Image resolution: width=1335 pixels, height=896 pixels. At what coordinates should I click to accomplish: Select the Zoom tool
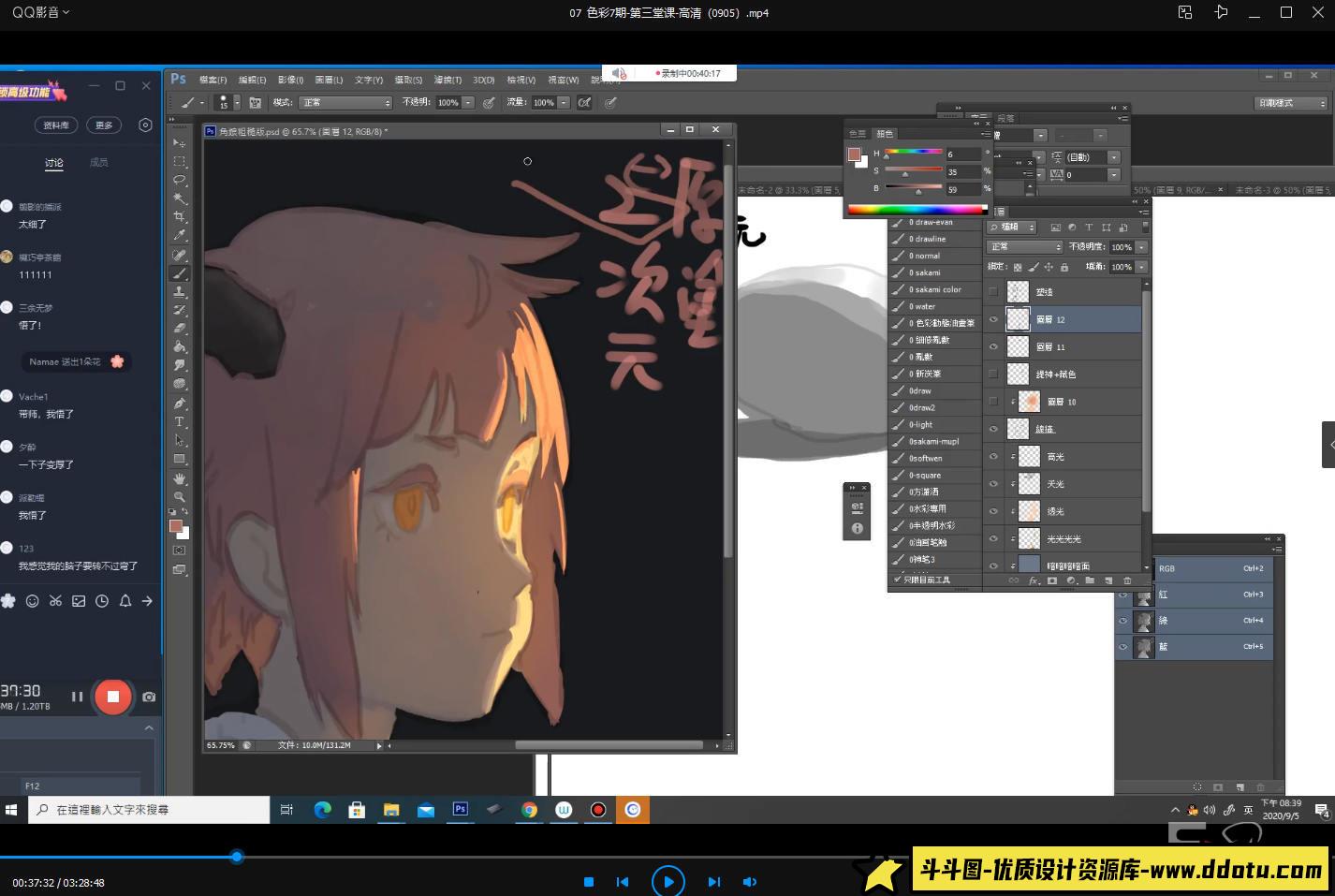click(x=179, y=497)
